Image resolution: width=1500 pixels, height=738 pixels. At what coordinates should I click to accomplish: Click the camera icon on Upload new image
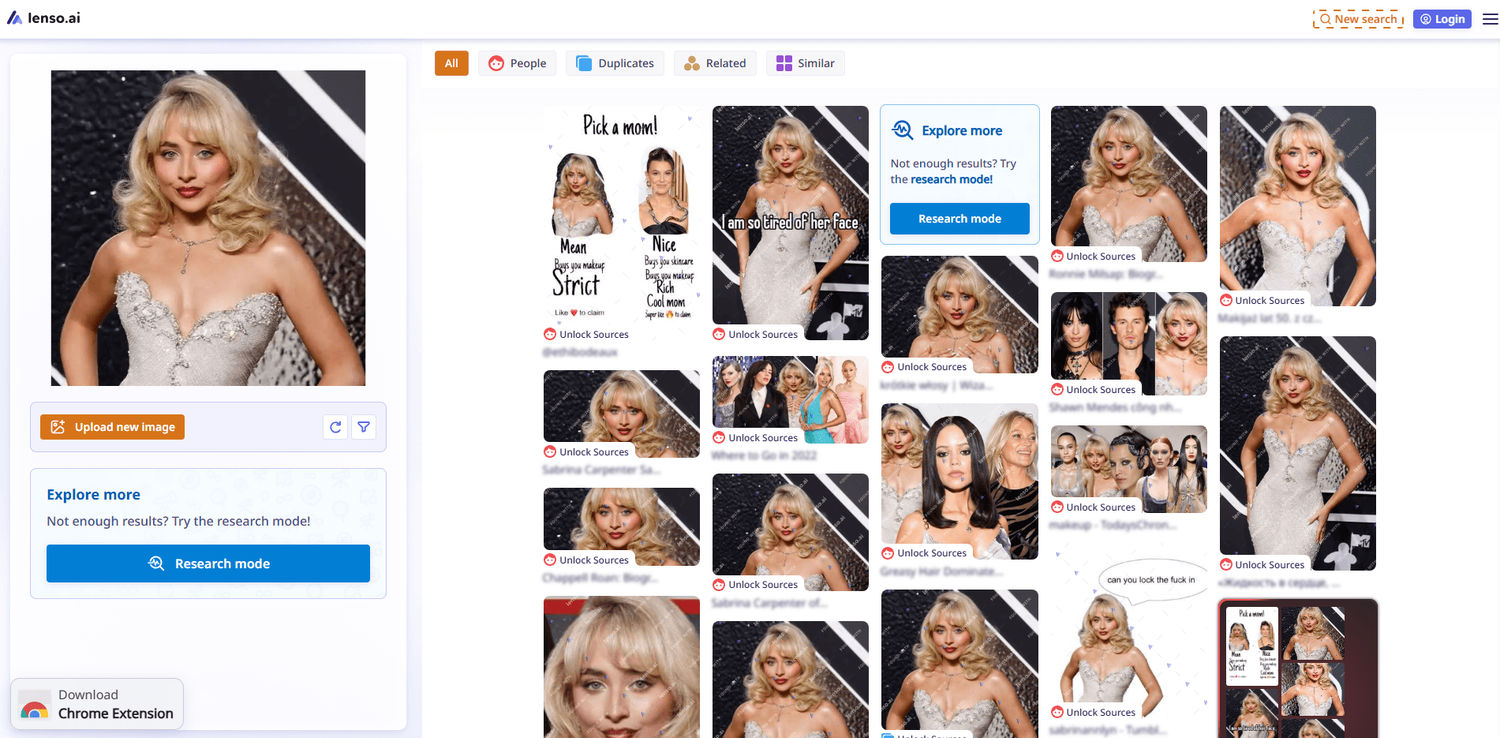(x=58, y=426)
